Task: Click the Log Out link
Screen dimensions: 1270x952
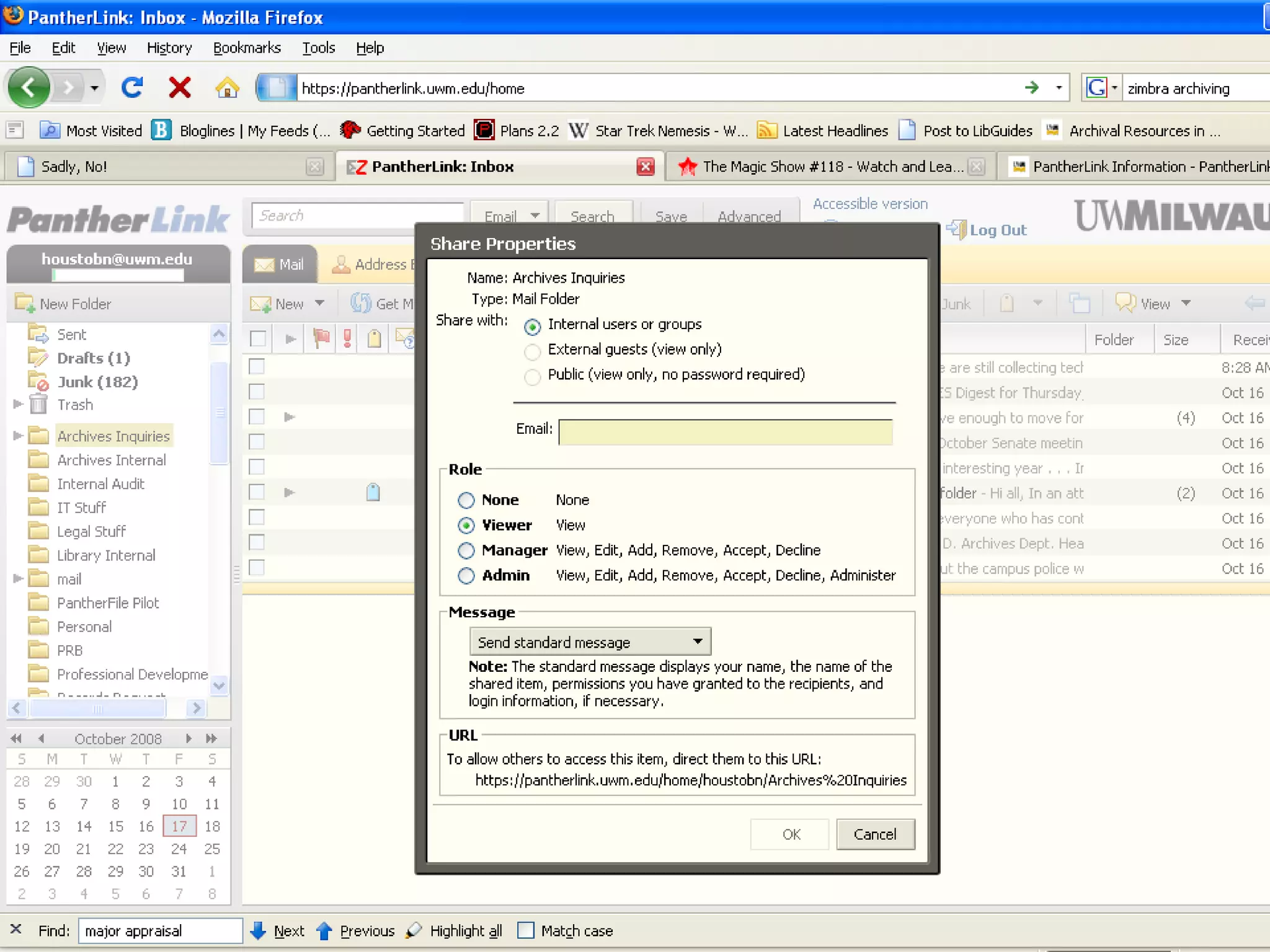Action: (997, 230)
